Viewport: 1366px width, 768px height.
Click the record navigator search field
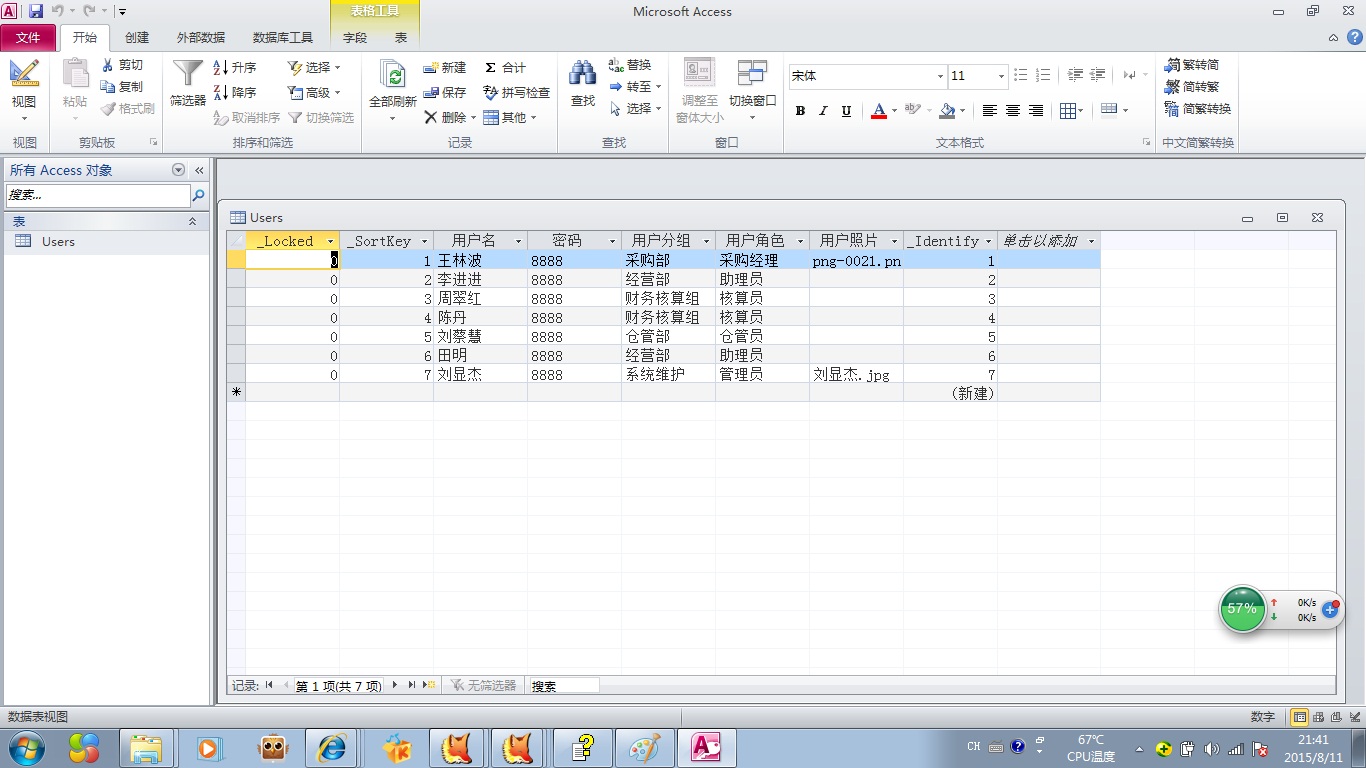(x=564, y=686)
